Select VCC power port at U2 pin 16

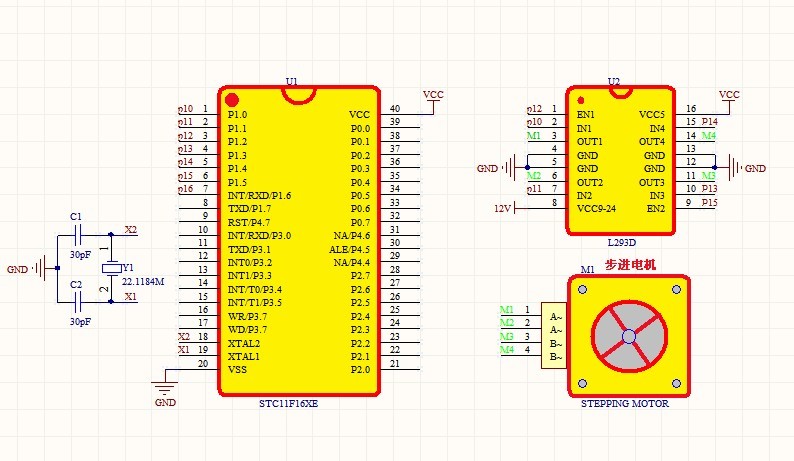729,97
